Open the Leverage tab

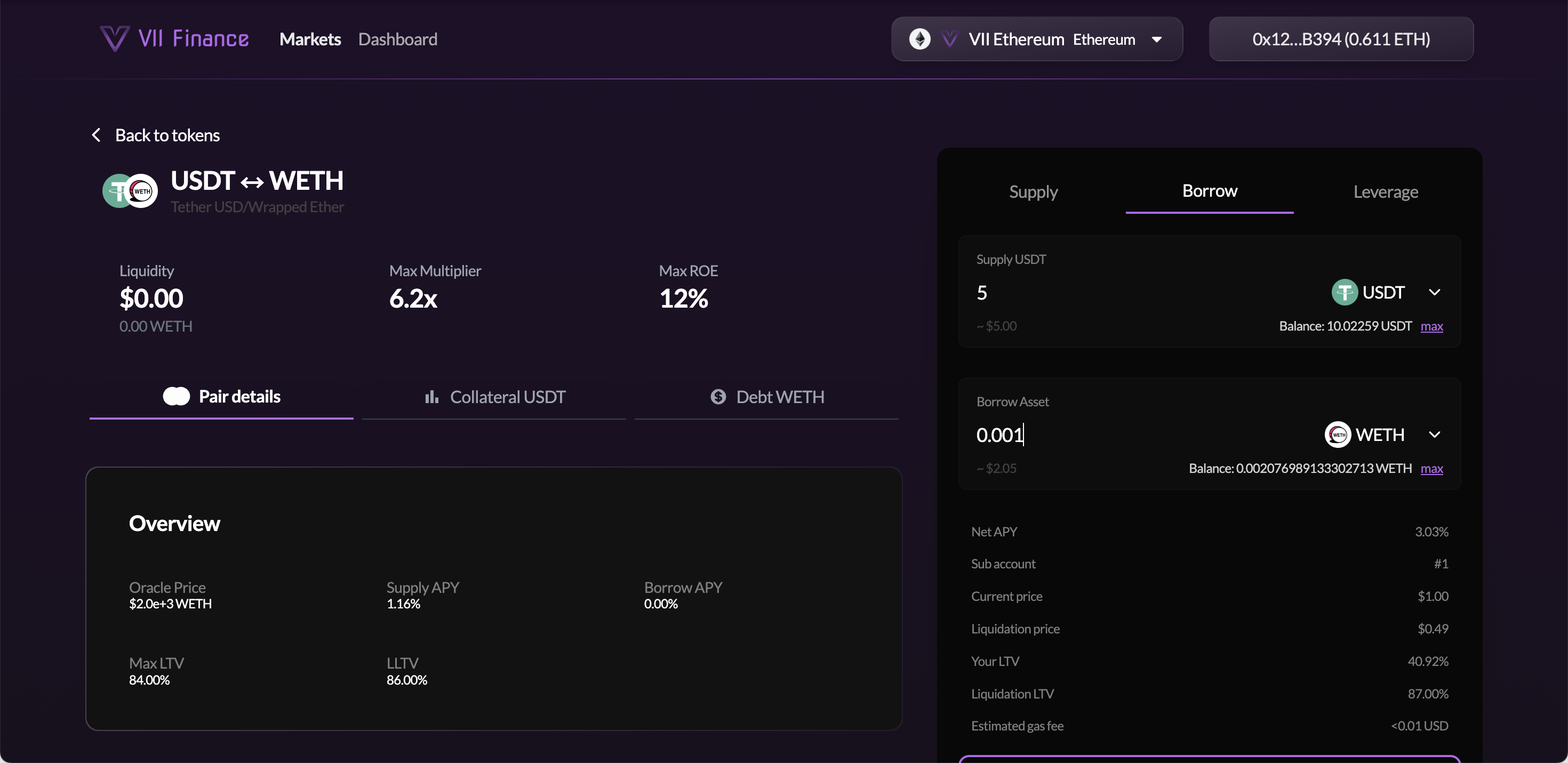[x=1386, y=191]
